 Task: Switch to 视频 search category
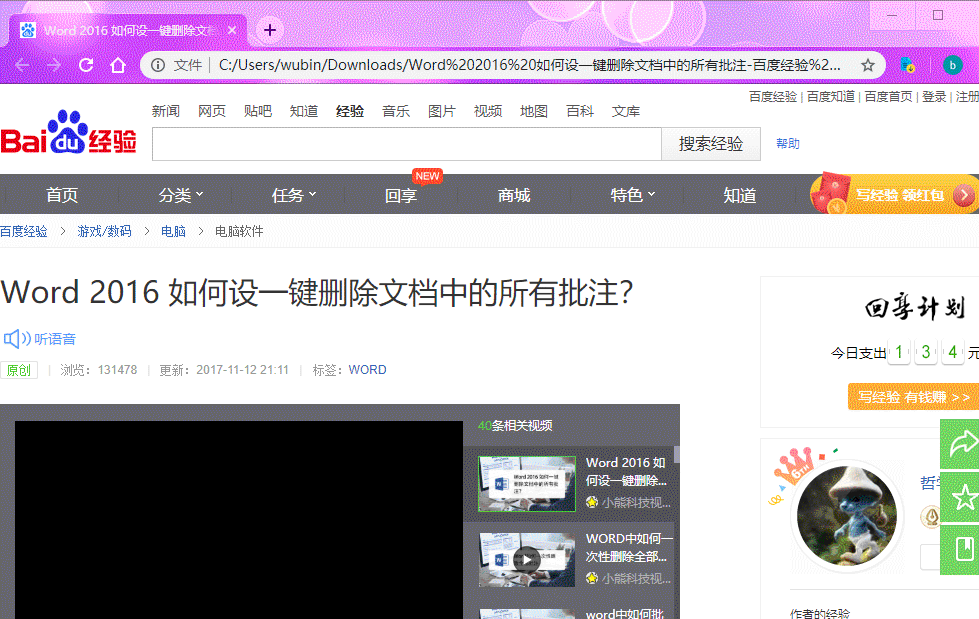[488, 111]
